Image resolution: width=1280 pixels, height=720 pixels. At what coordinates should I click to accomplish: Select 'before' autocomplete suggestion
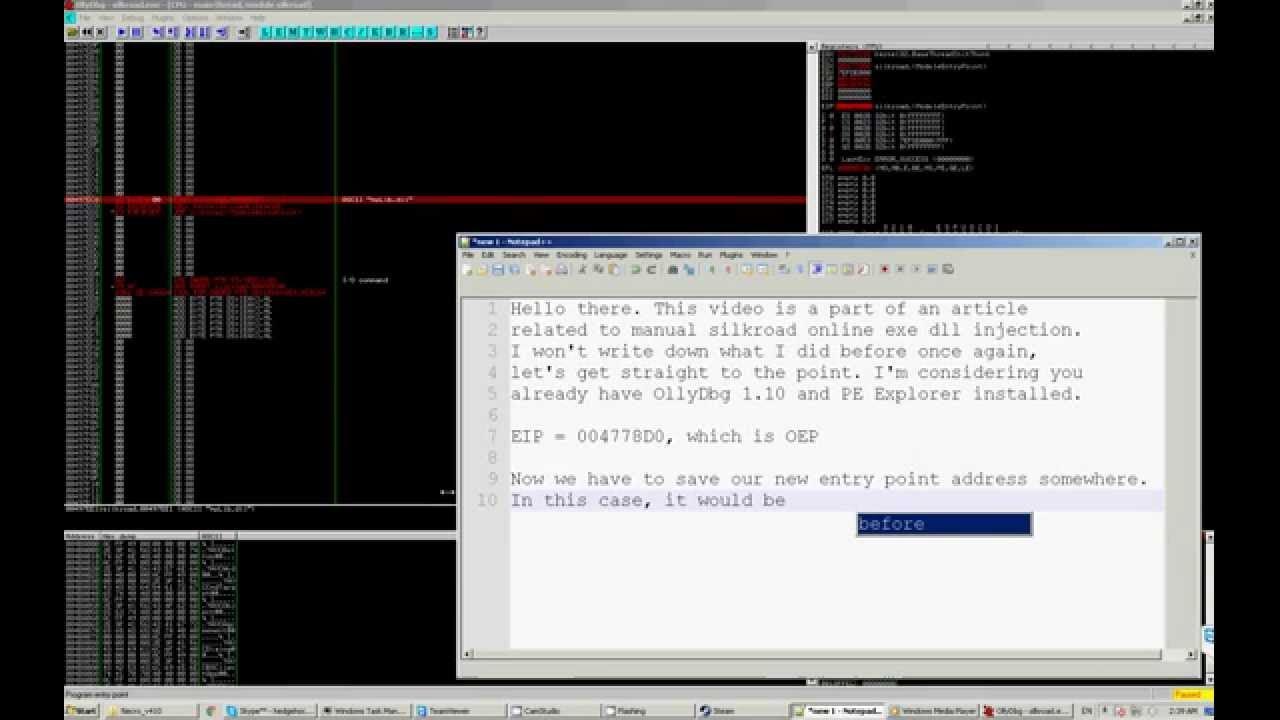944,524
